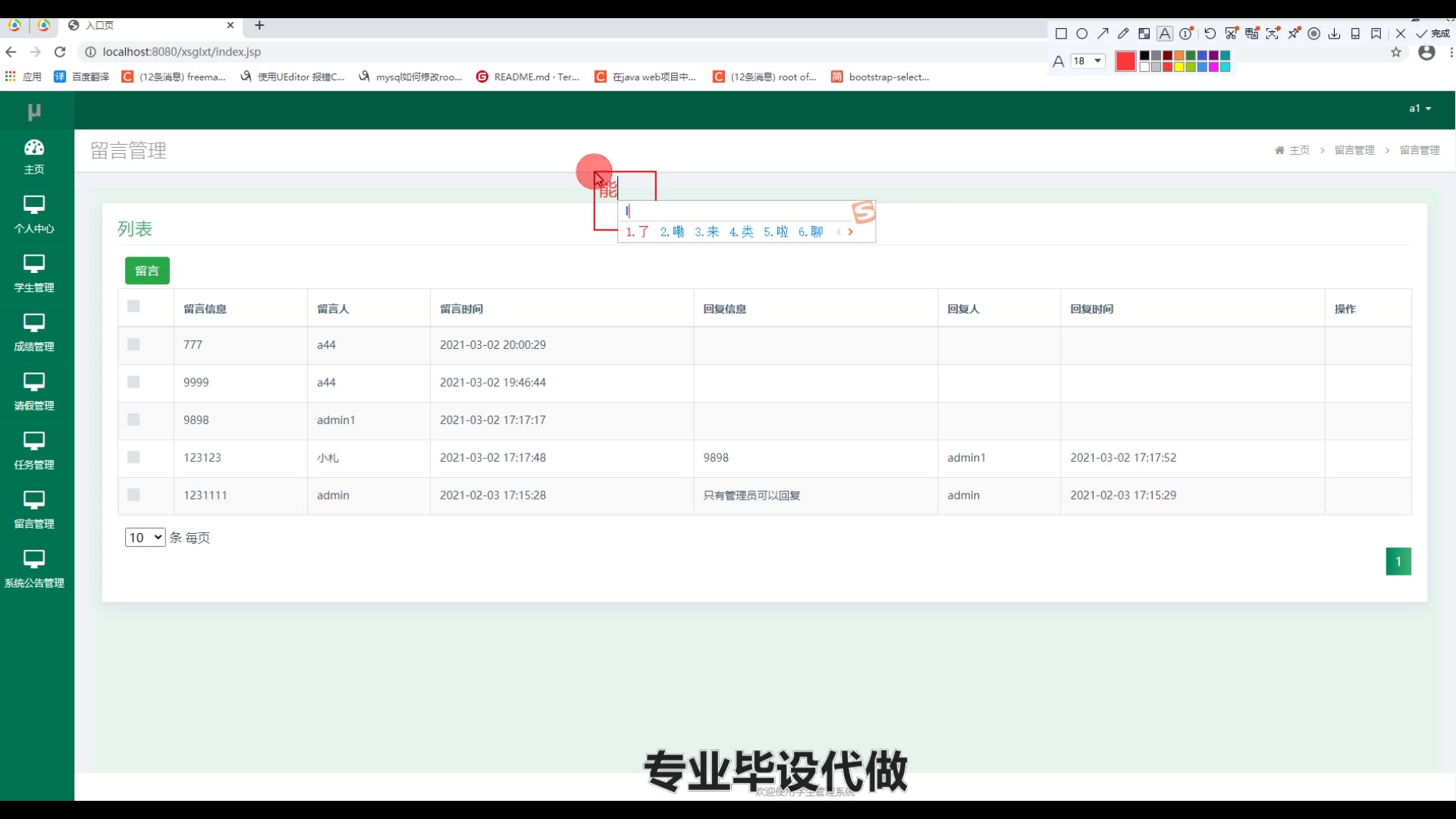Select the text annotation tool

1165,33
